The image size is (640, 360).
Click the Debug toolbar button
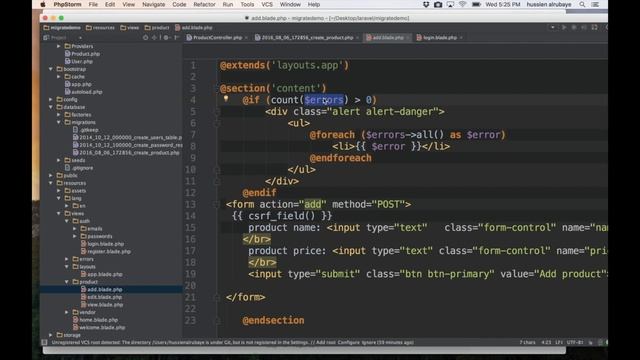[x=574, y=27]
